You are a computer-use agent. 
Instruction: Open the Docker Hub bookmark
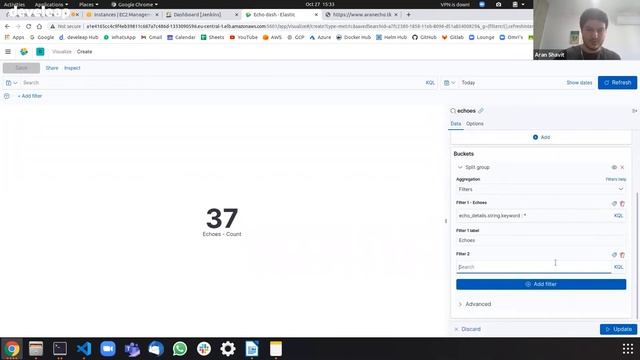[354, 37]
